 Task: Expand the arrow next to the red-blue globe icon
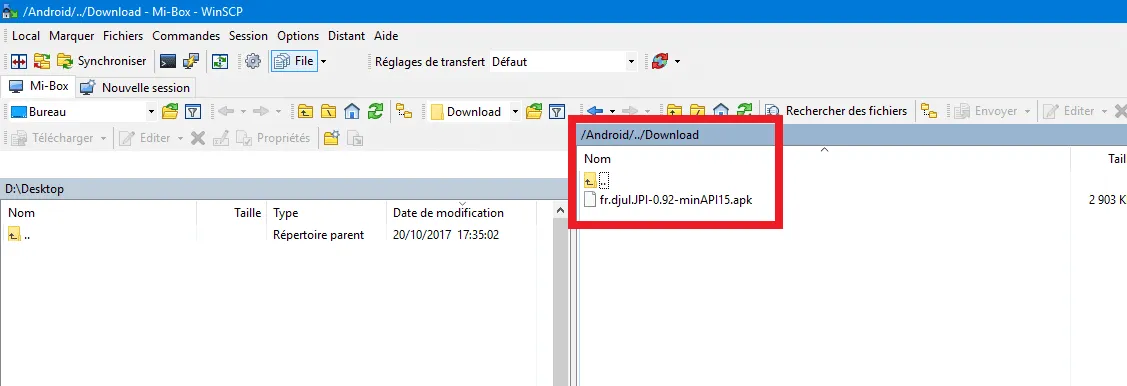(x=676, y=62)
